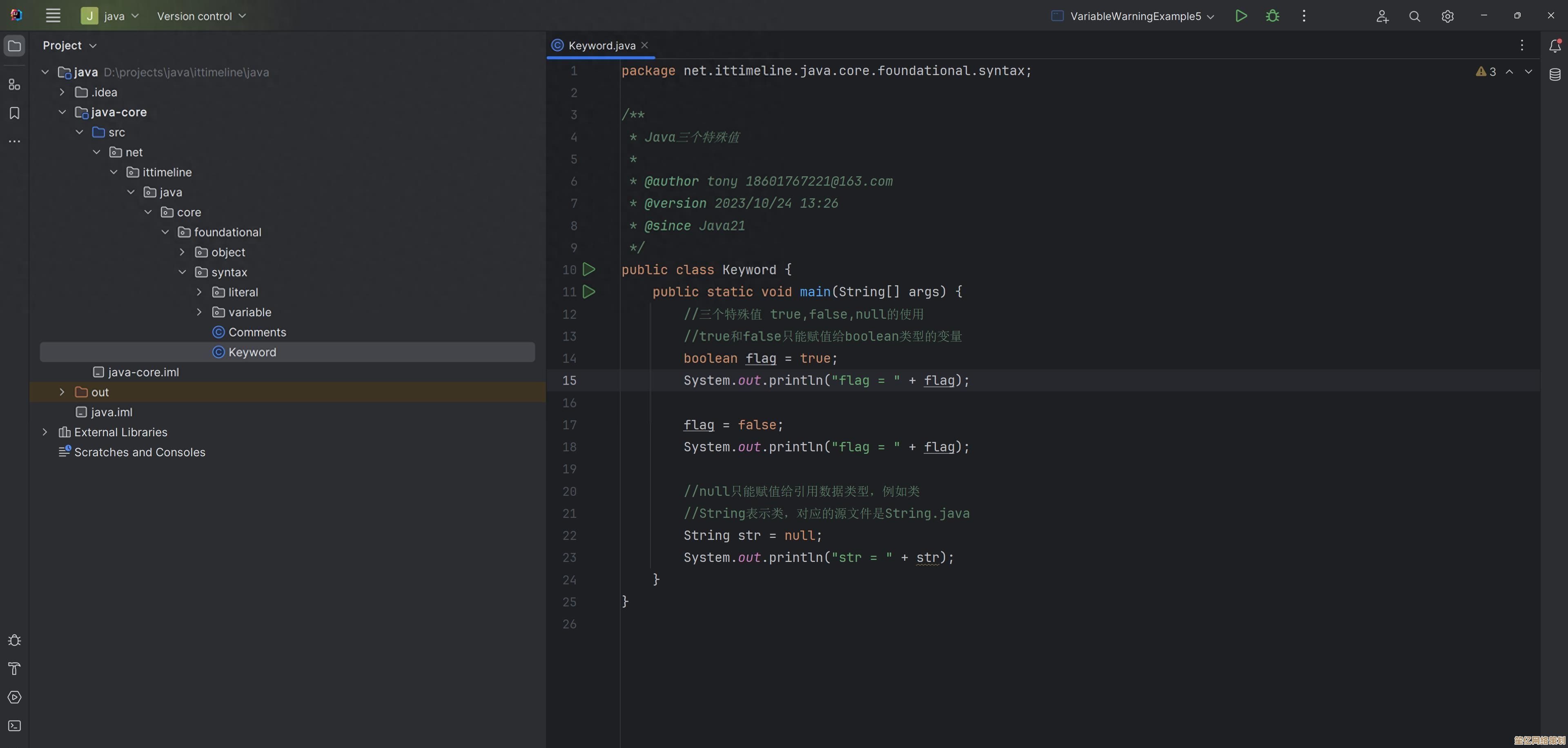Expand the literal package
The width and height of the screenshot is (1568, 748).
[x=199, y=292]
